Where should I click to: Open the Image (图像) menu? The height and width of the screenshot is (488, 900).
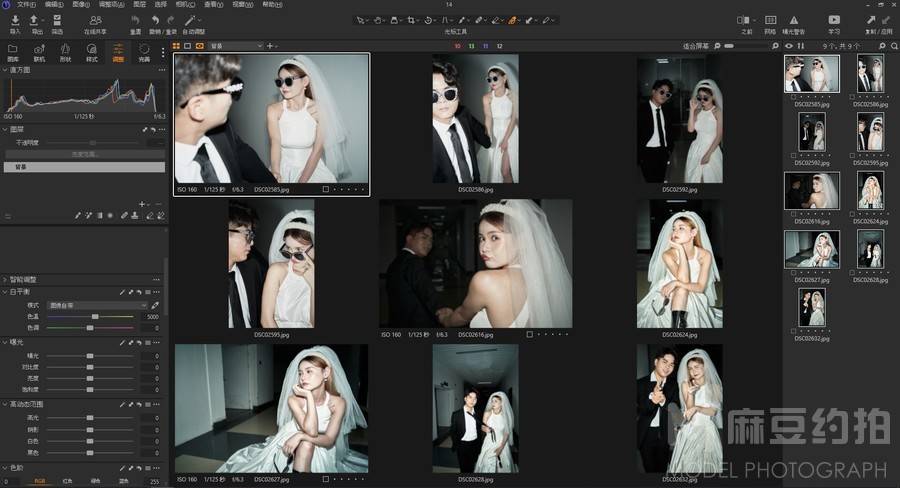pyautogui.click(x=81, y=4)
